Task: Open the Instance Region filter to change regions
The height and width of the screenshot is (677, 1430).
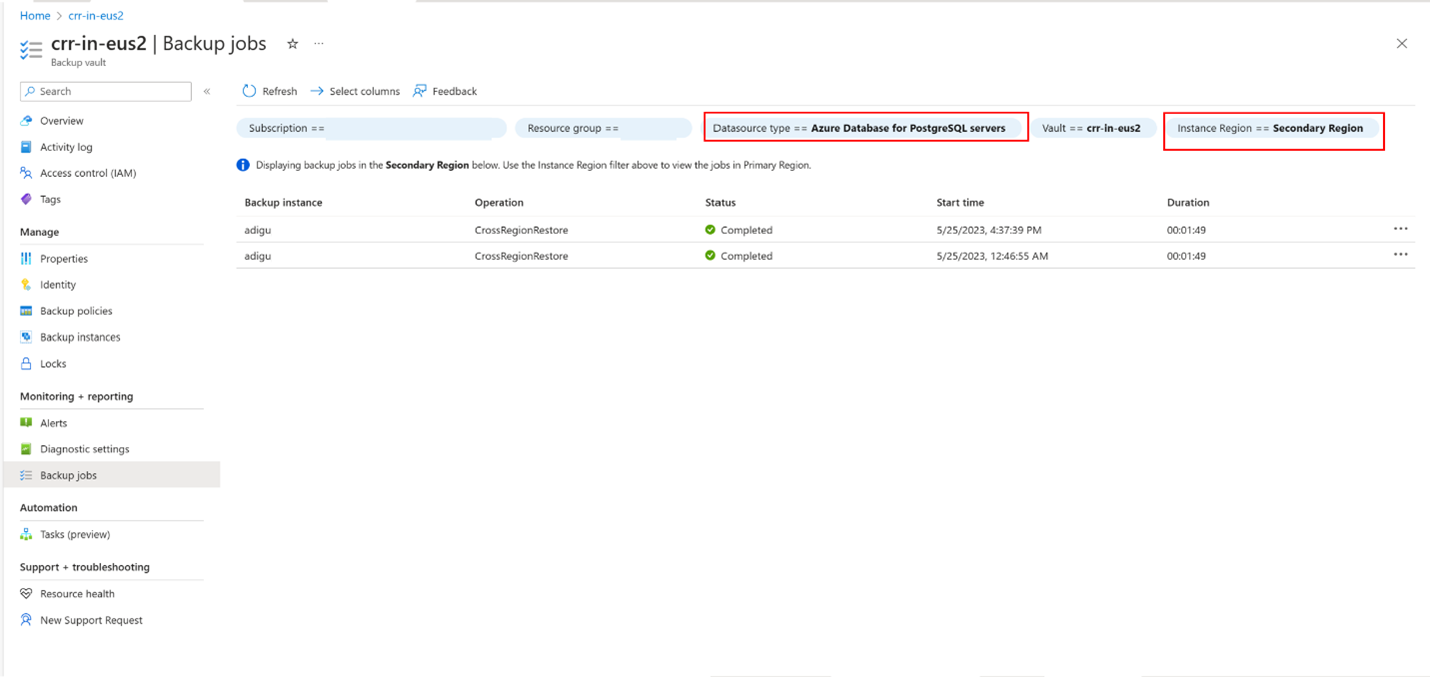Action: coord(1273,128)
